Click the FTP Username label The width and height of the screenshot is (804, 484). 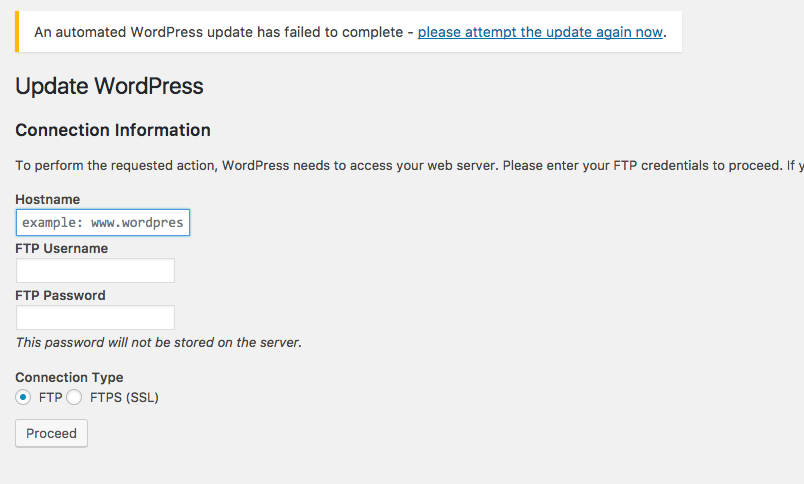pos(62,249)
